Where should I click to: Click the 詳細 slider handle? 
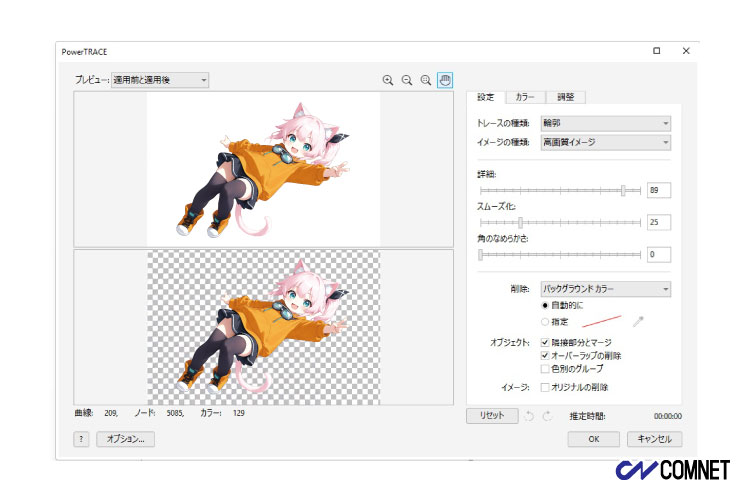pyautogui.click(x=623, y=190)
